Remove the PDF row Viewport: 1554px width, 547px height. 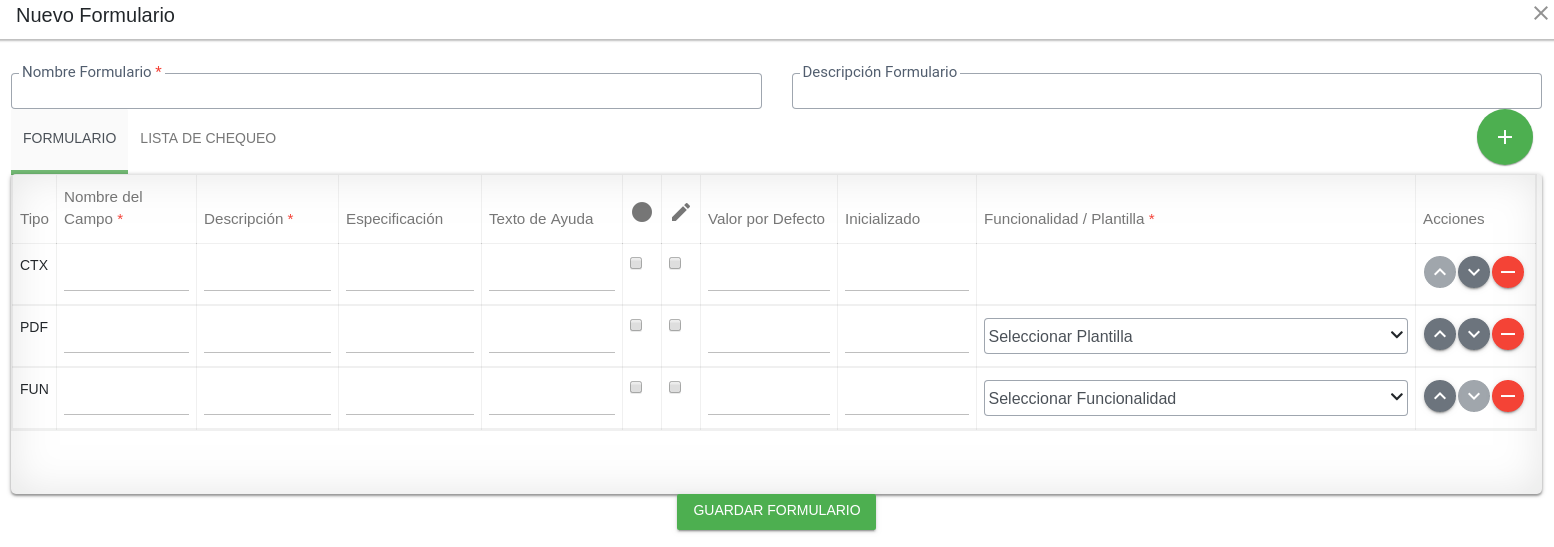[1507, 334]
